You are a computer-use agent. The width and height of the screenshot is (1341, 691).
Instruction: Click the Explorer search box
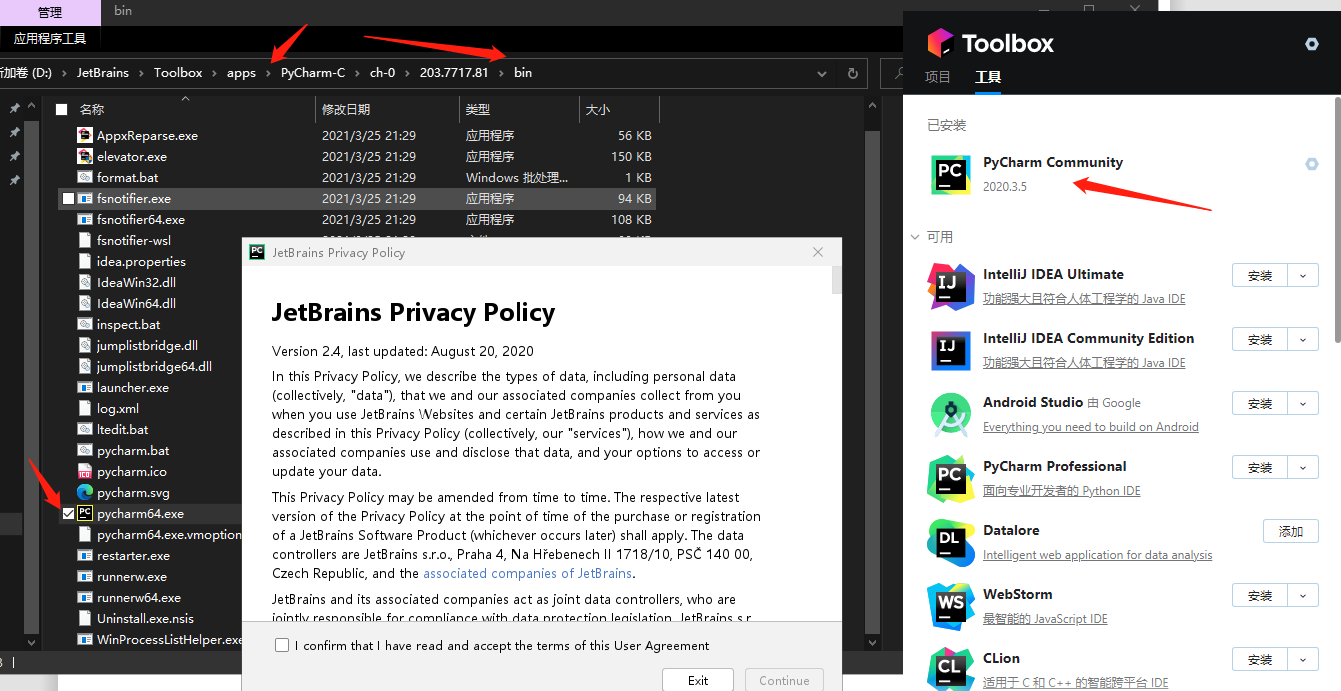893,73
